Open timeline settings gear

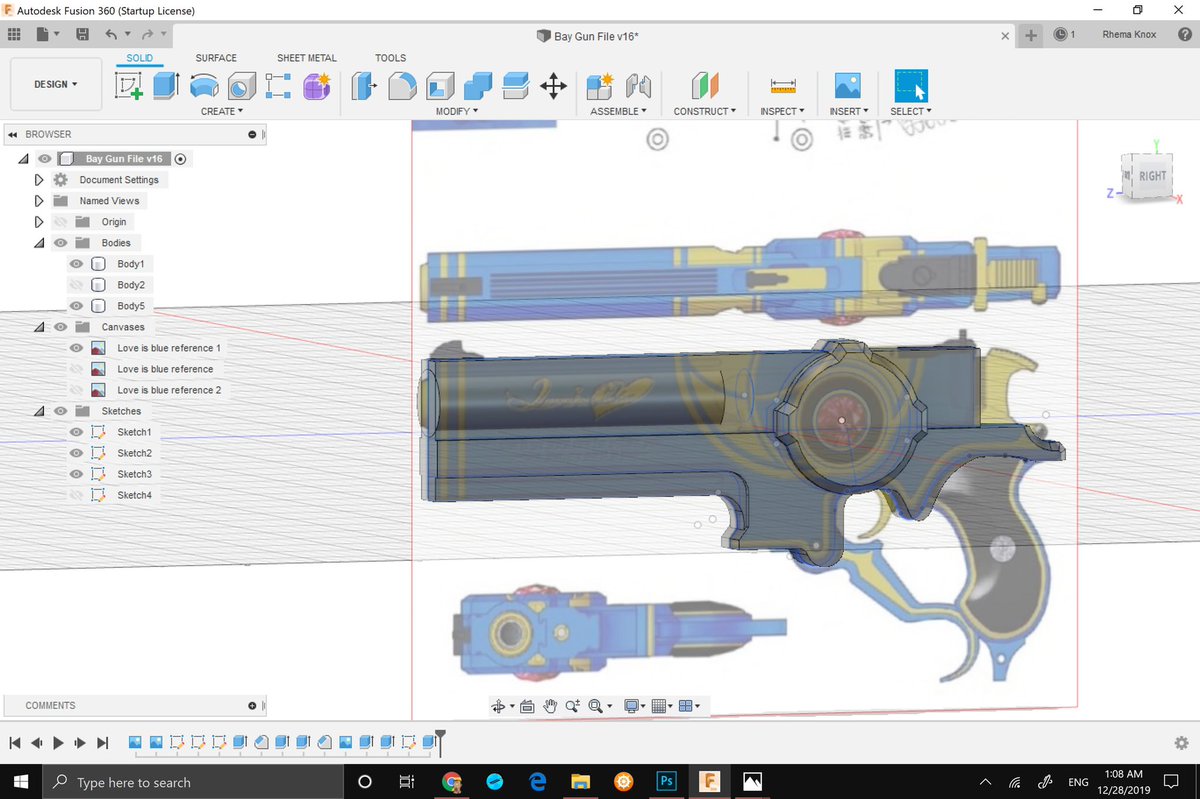1181,743
